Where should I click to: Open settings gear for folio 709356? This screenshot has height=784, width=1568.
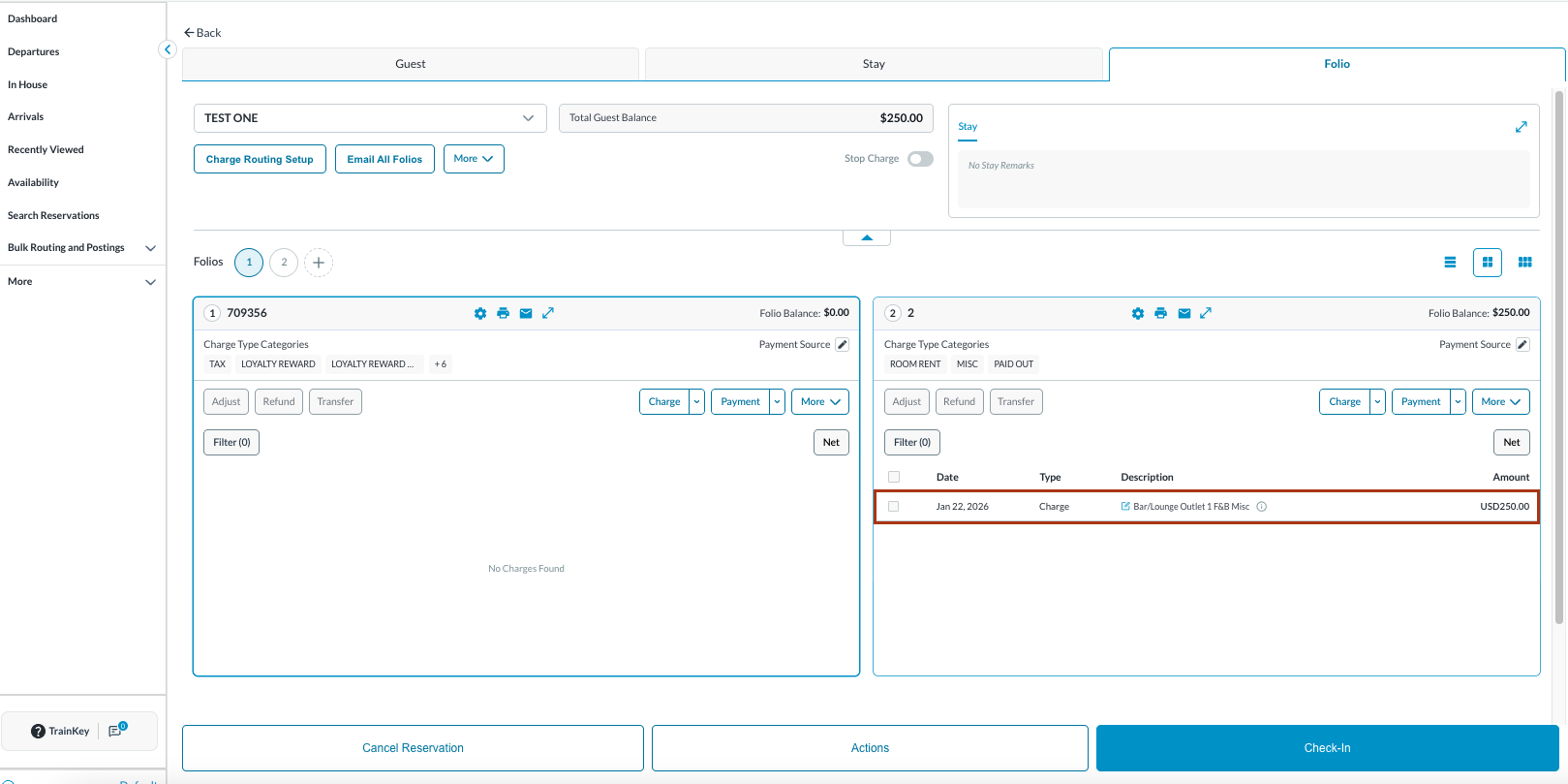(480, 313)
